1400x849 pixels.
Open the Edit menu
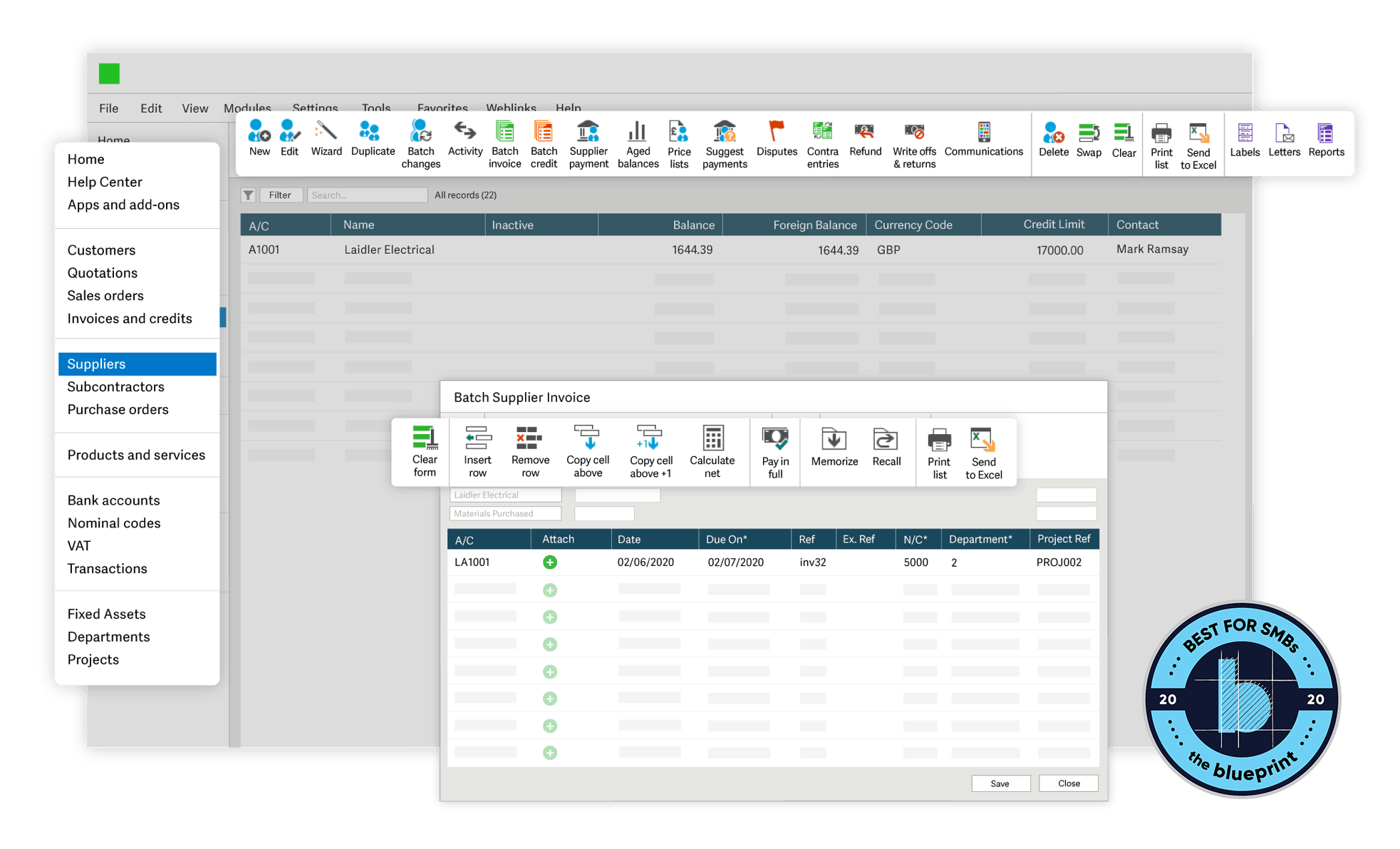click(x=151, y=108)
